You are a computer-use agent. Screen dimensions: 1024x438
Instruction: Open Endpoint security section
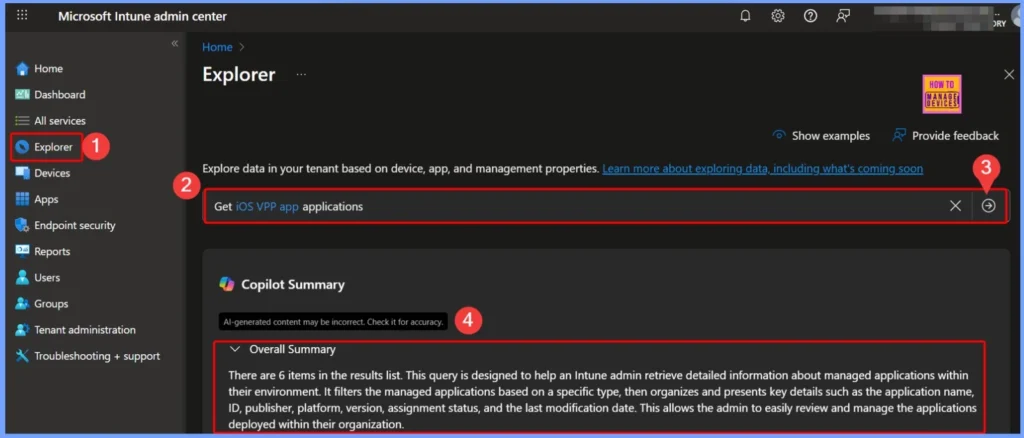(74, 225)
